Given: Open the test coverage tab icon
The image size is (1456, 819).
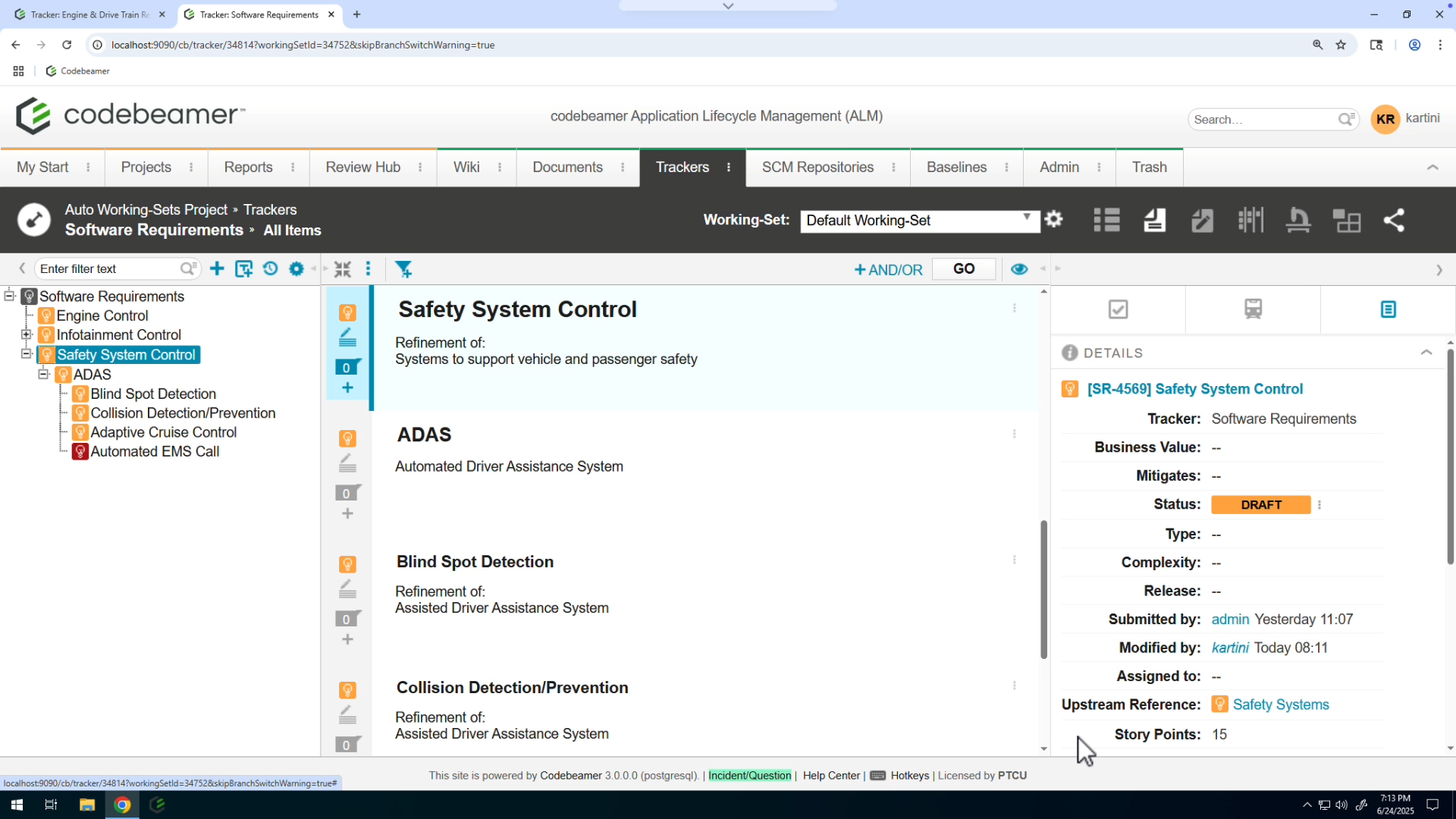Looking at the screenshot, I should click(x=1253, y=309).
